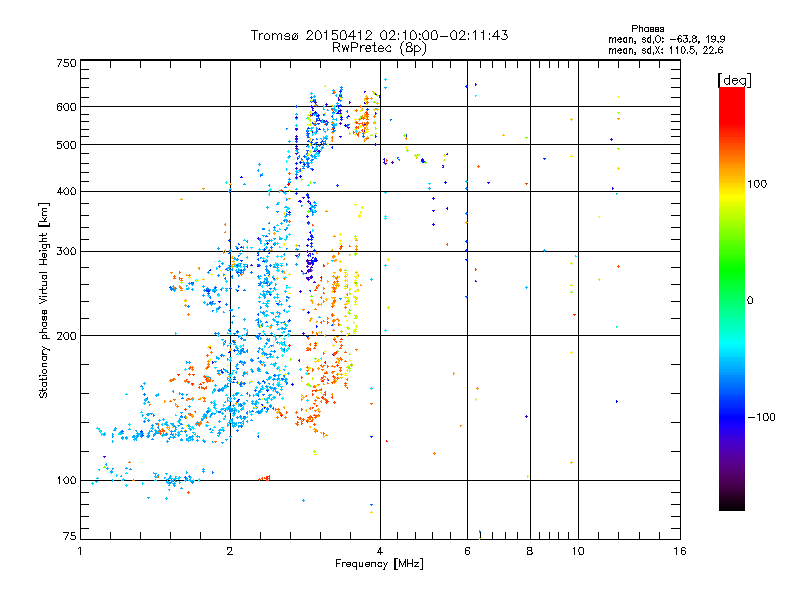Viewport: 800px width, 600px height.
Task: Click x-axis tick label '4'
Action: pos(380,551)
